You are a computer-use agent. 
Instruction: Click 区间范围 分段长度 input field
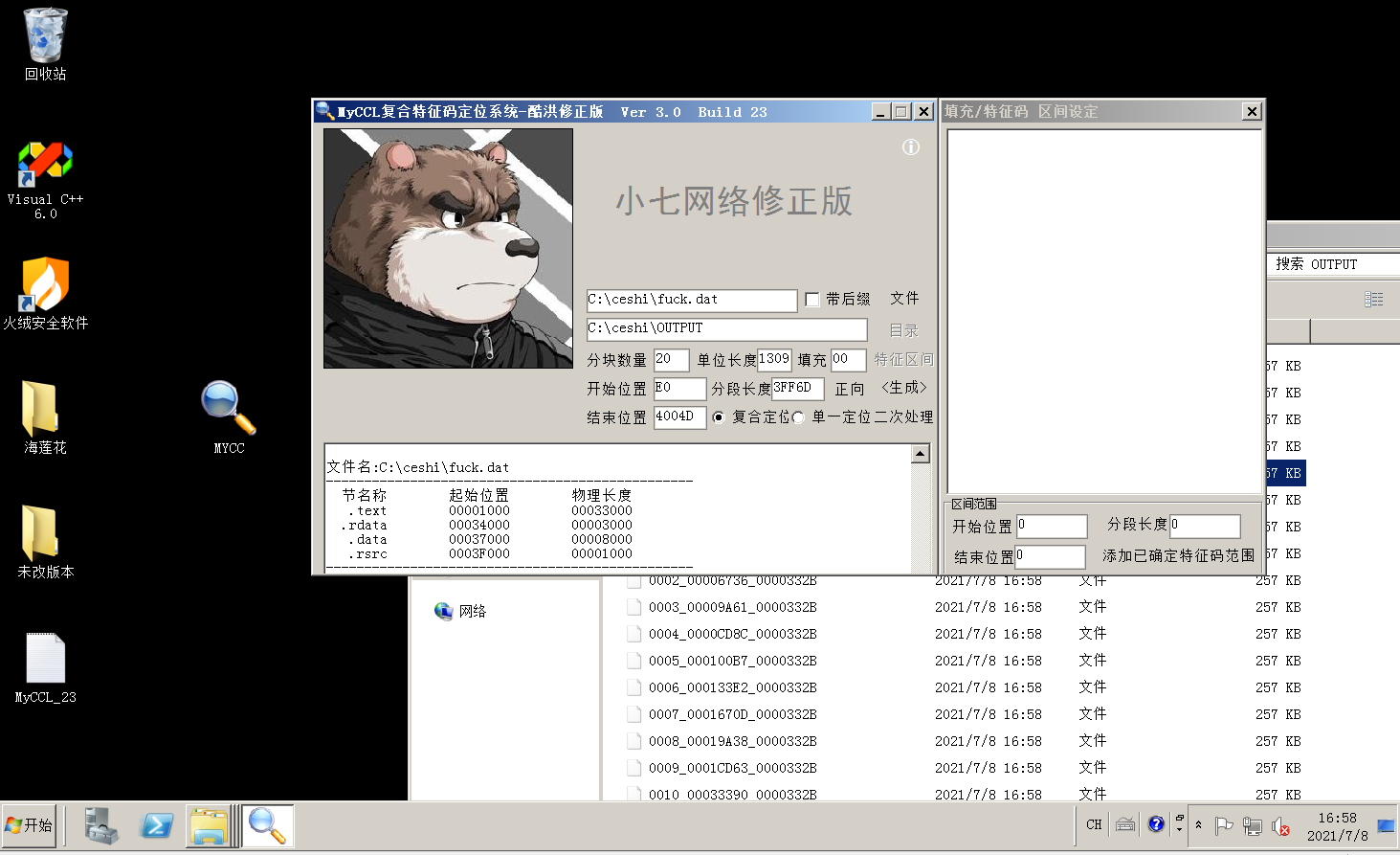(1205, 526)
